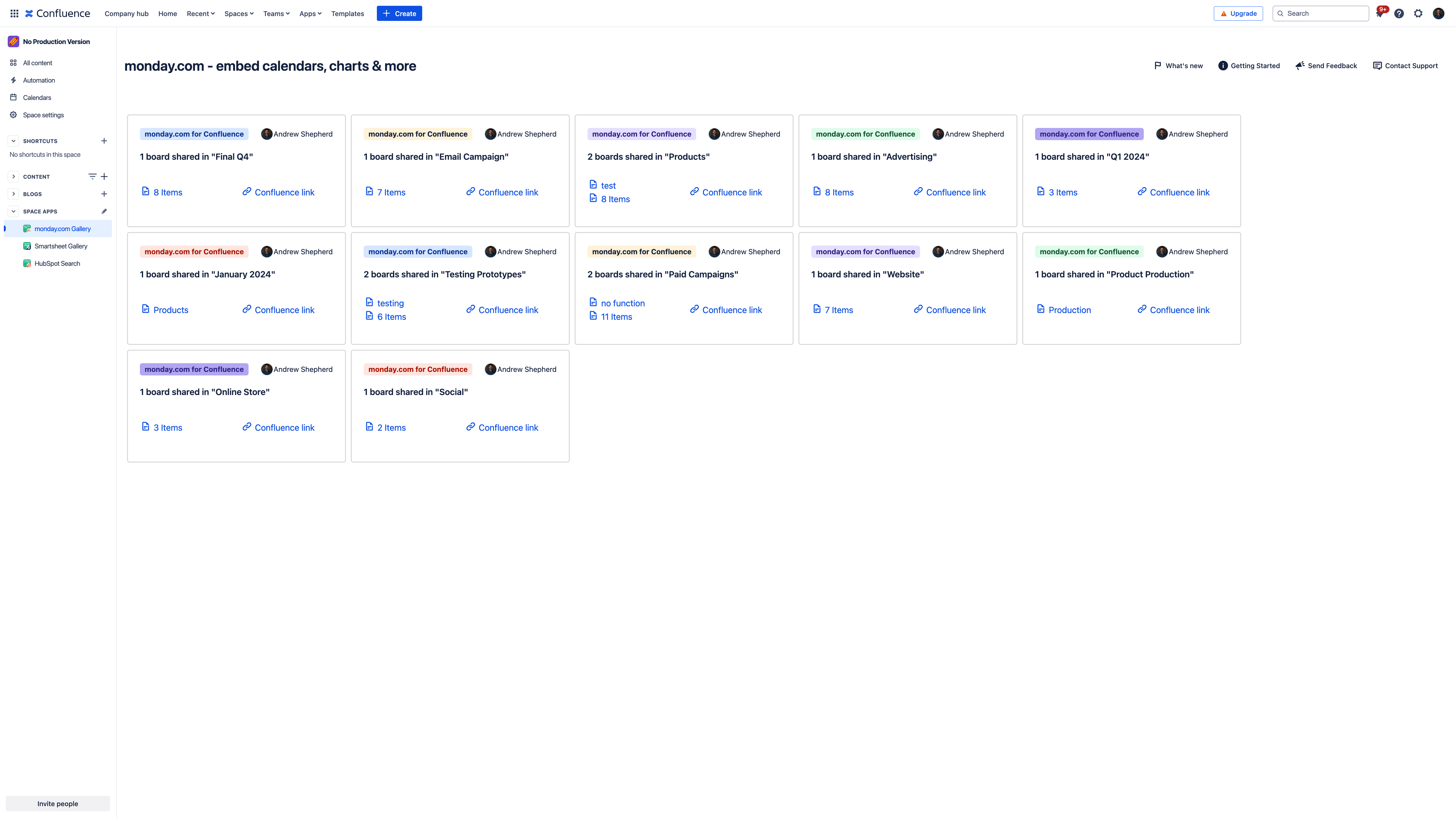
Task: Open Automation in the sidebar
Action: [58, 80]
